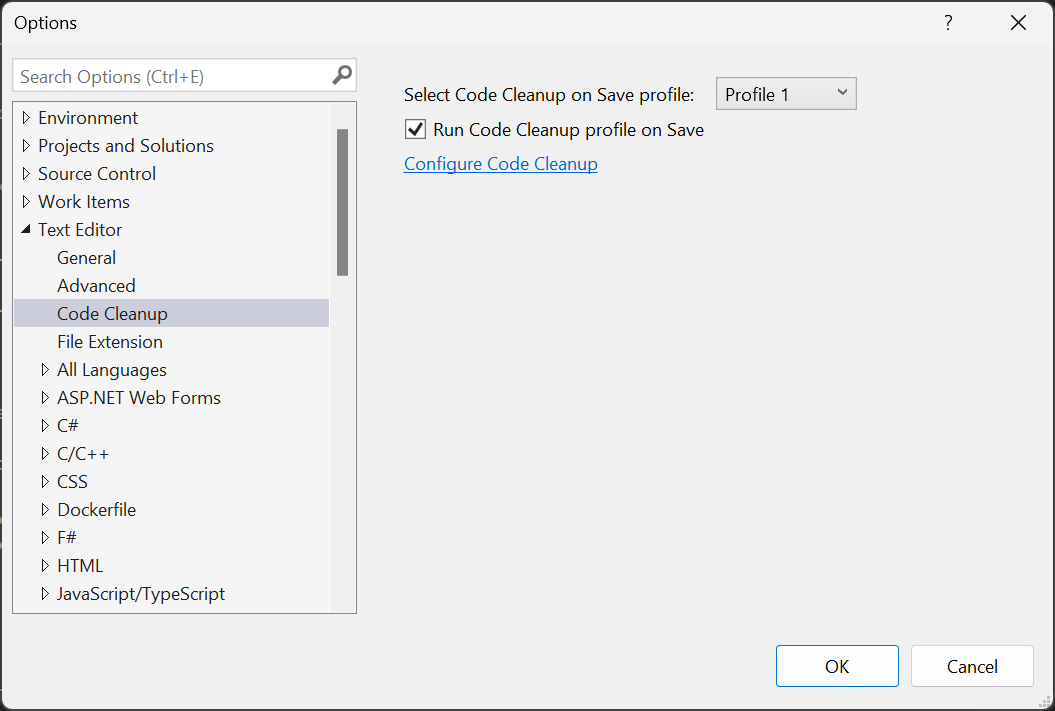This screenshot has width=1055, height=711.
Task: Collapse the Text Editor node
Action: pos(26,230)
